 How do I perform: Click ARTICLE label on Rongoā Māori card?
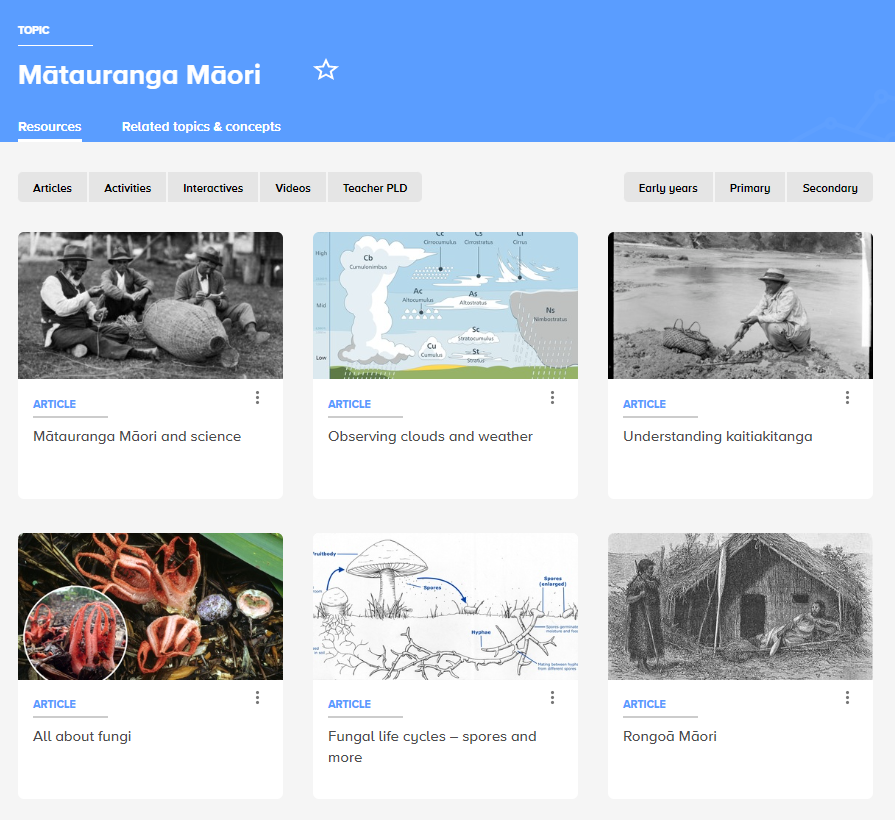coord(644,704)
